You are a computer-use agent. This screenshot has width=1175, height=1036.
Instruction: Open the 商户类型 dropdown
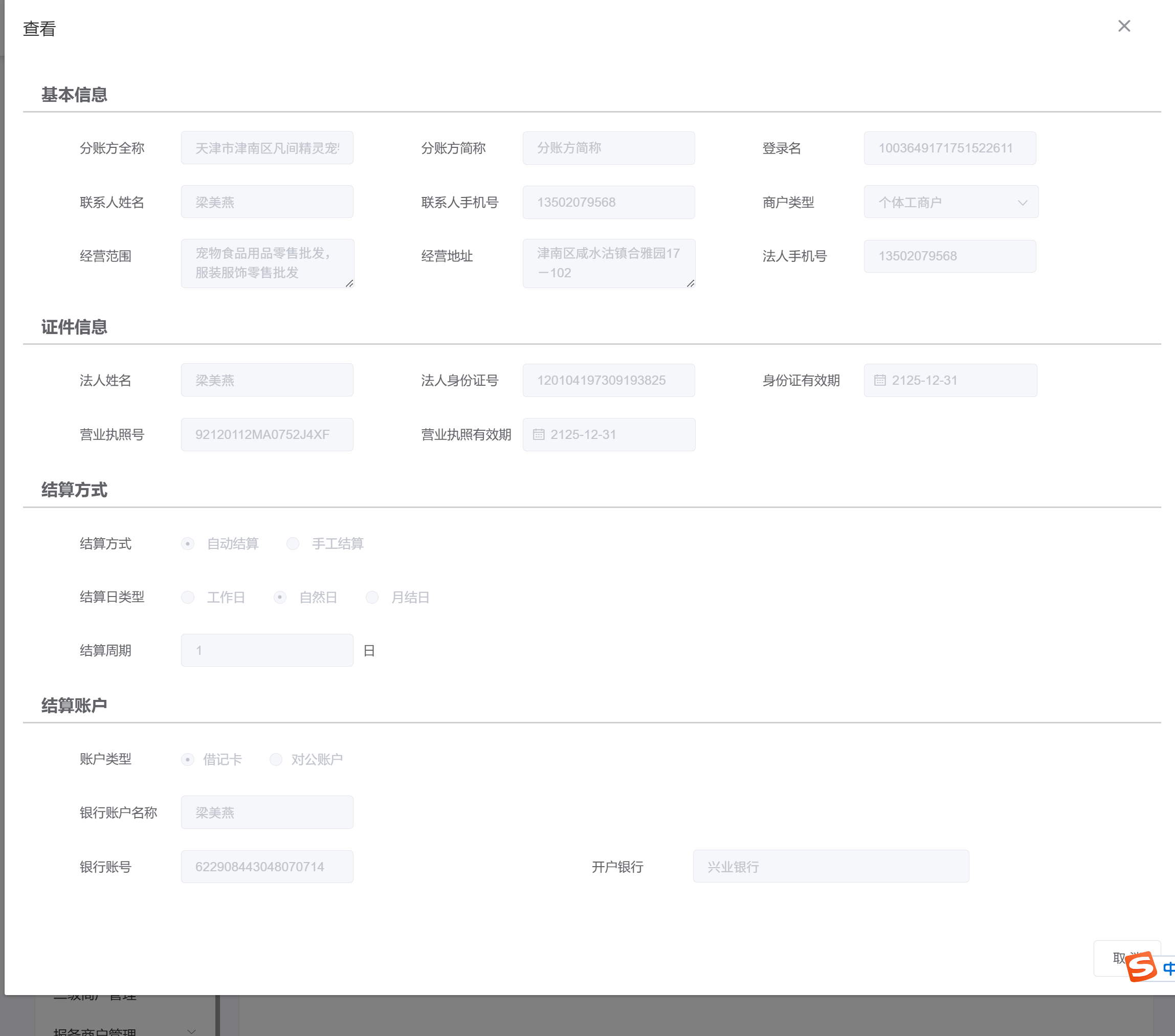951,203
